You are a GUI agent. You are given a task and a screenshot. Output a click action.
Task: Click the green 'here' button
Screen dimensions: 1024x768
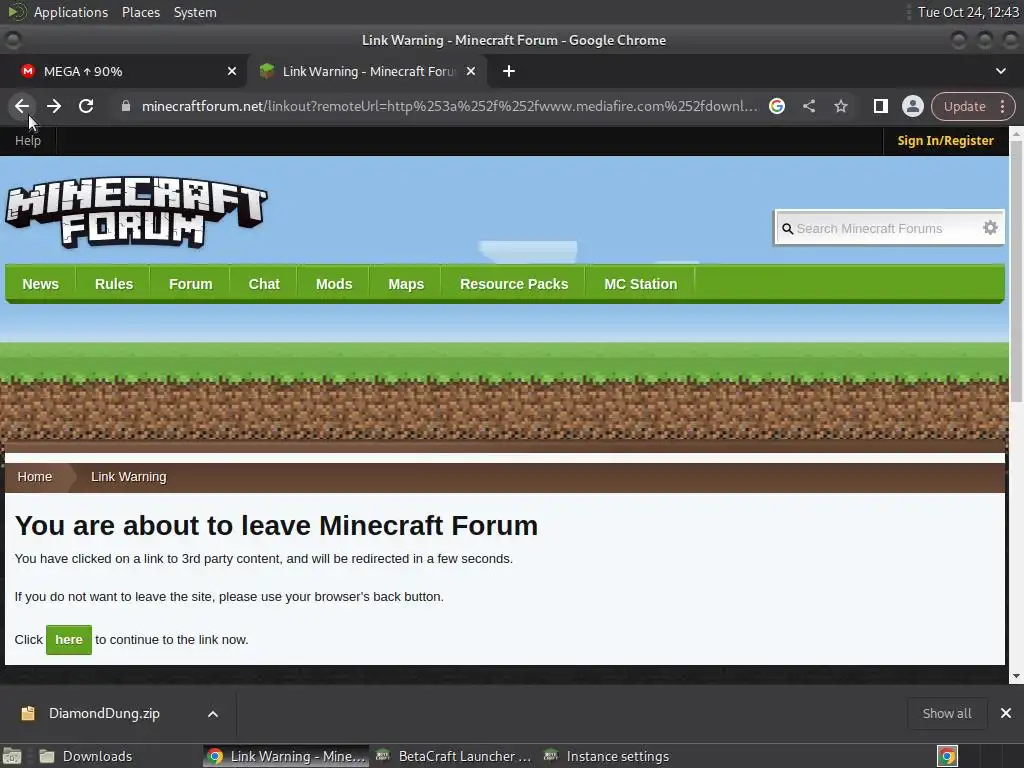click(x=69, y=639)
